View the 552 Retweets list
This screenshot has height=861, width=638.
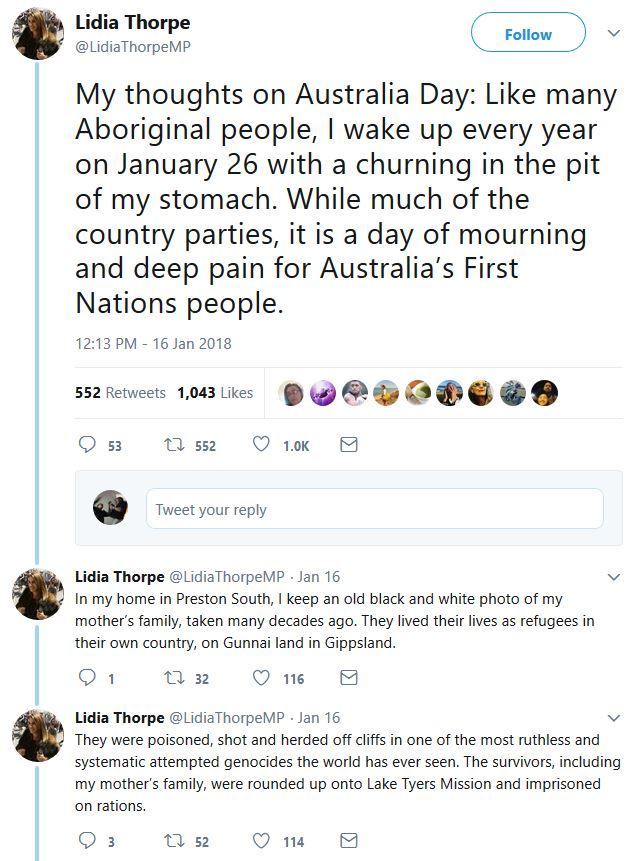coord(120,393)
